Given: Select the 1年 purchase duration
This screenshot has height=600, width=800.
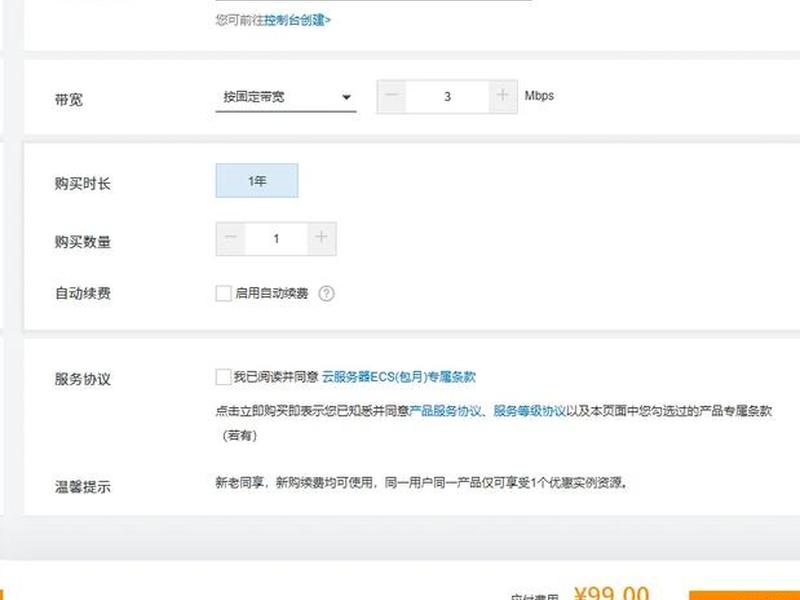Looking at the screenshot, I should (x=257, y=181).
